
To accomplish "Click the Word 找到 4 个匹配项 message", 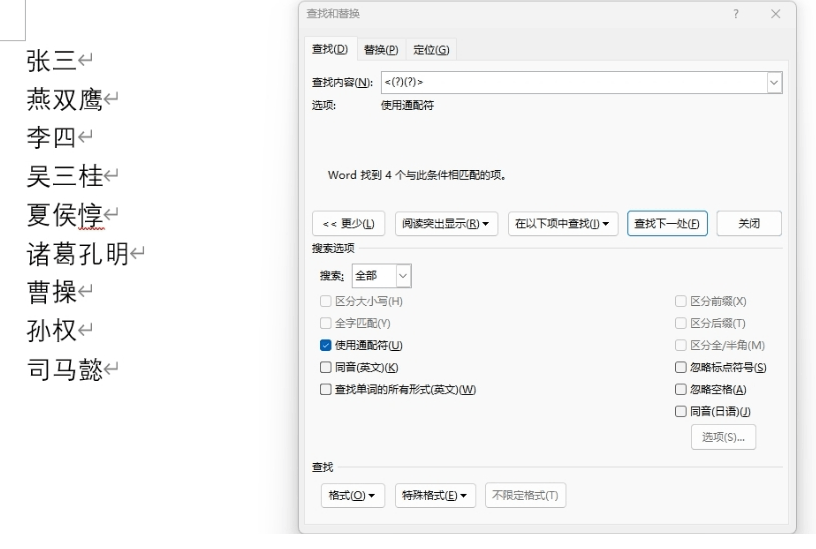I will pyautogui.click(x=417, y=175).
